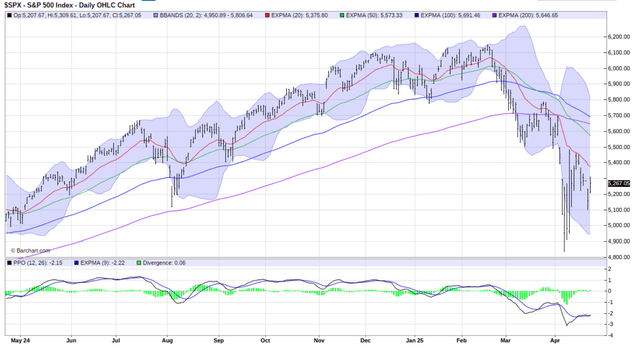Click the Apr date axis label
The height and width of the screenshot is (360, 640).
click(555, 340)
